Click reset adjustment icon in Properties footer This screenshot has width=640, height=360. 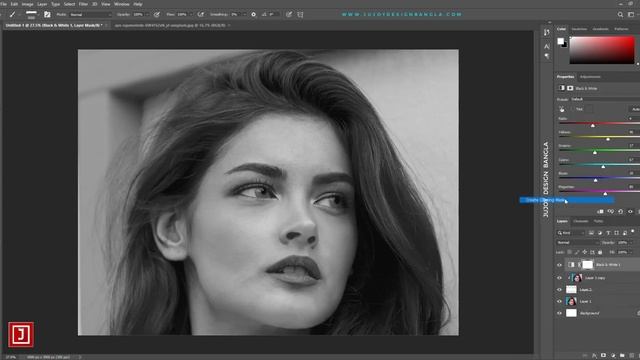pos(620,211)
